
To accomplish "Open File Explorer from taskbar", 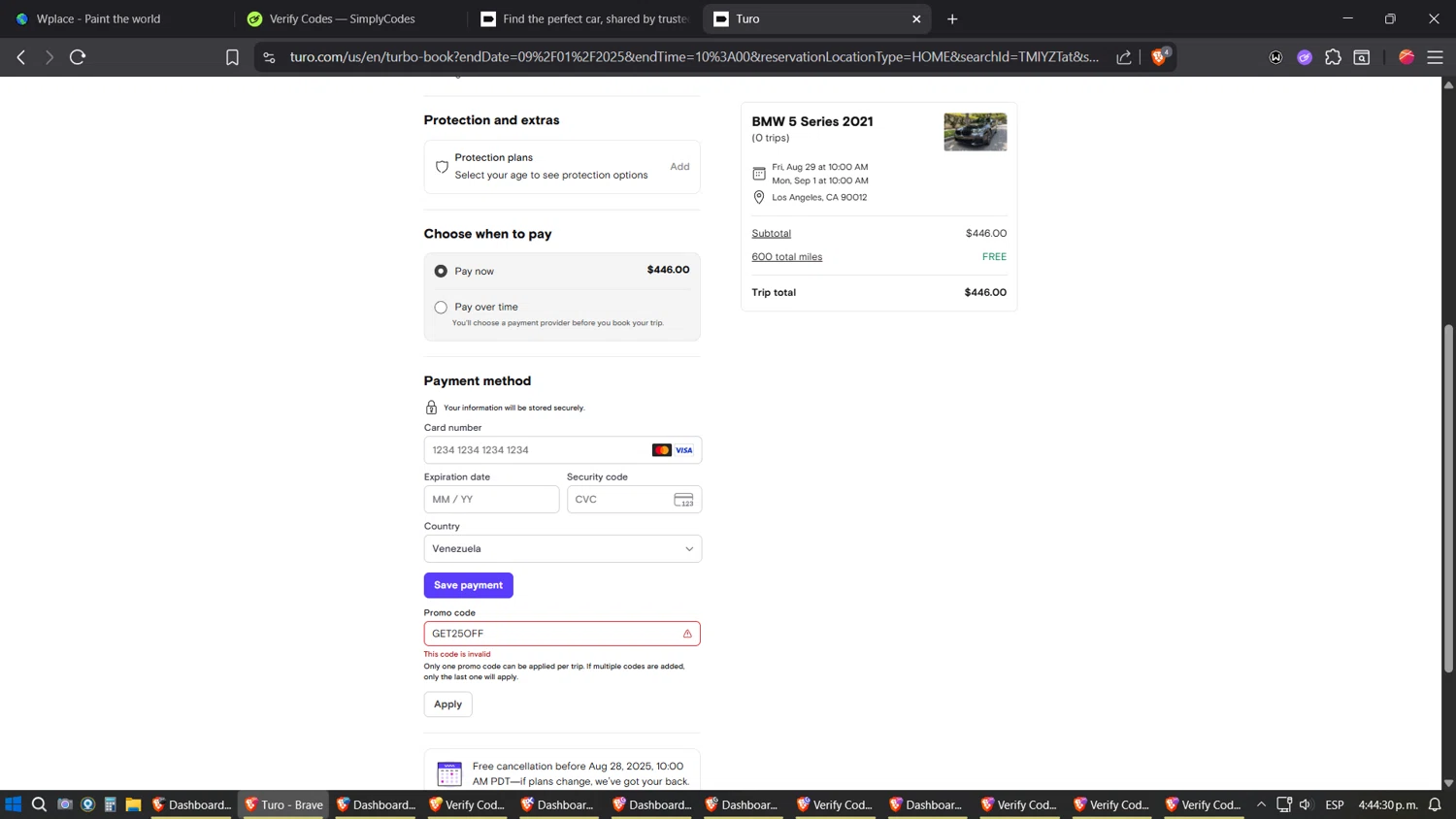I will pyautogui.click(x=133, y=804).
